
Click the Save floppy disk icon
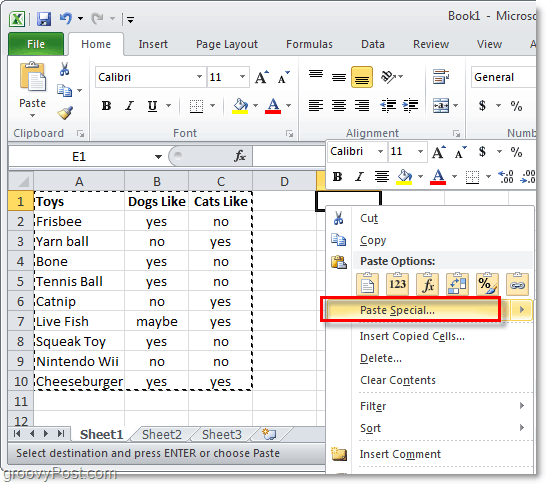coord(44,19)
